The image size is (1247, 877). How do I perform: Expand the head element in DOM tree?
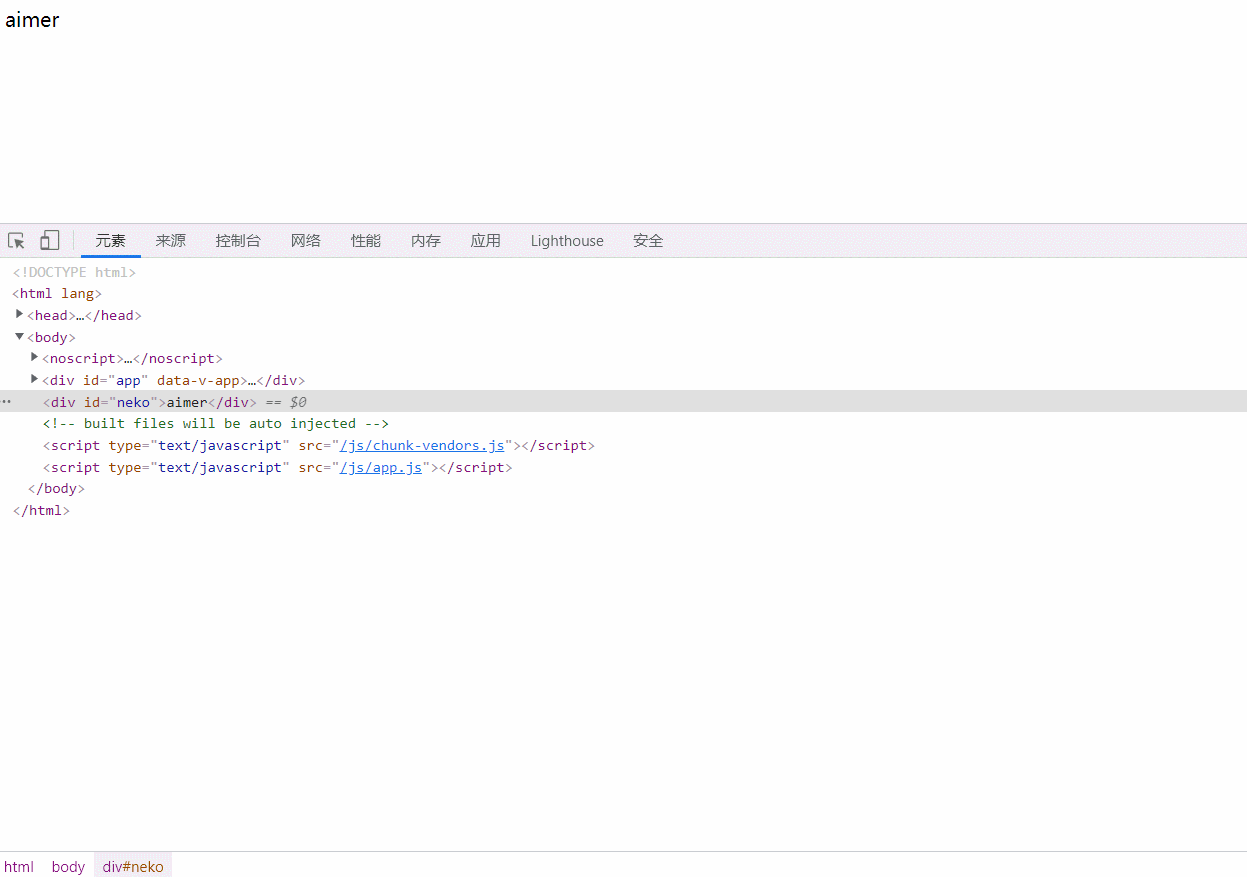click(19, 315)
